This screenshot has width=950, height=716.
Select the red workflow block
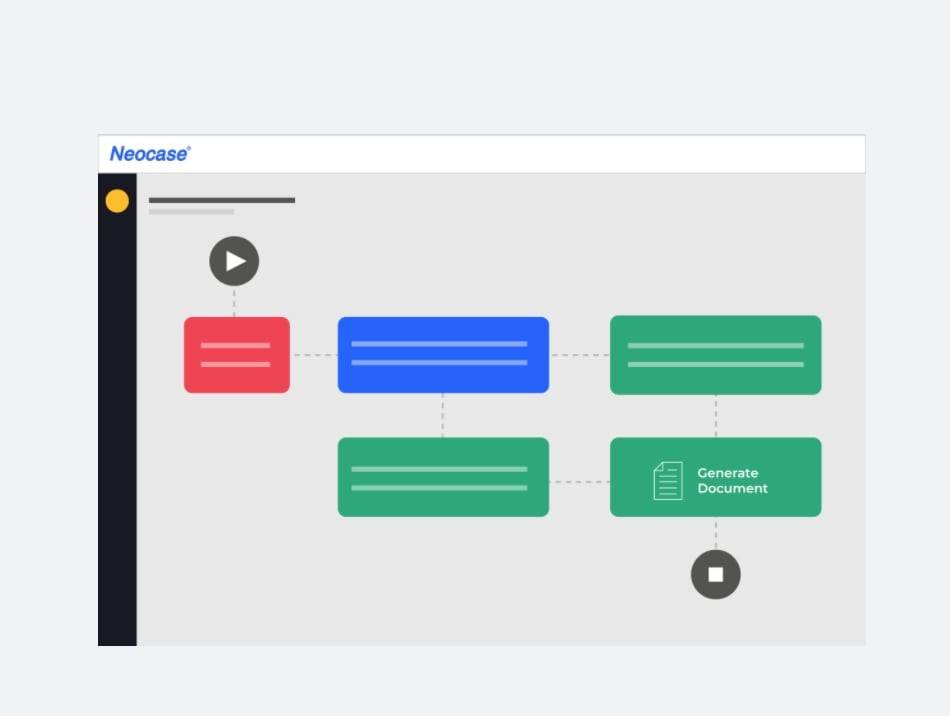click(x=237, y=355)
